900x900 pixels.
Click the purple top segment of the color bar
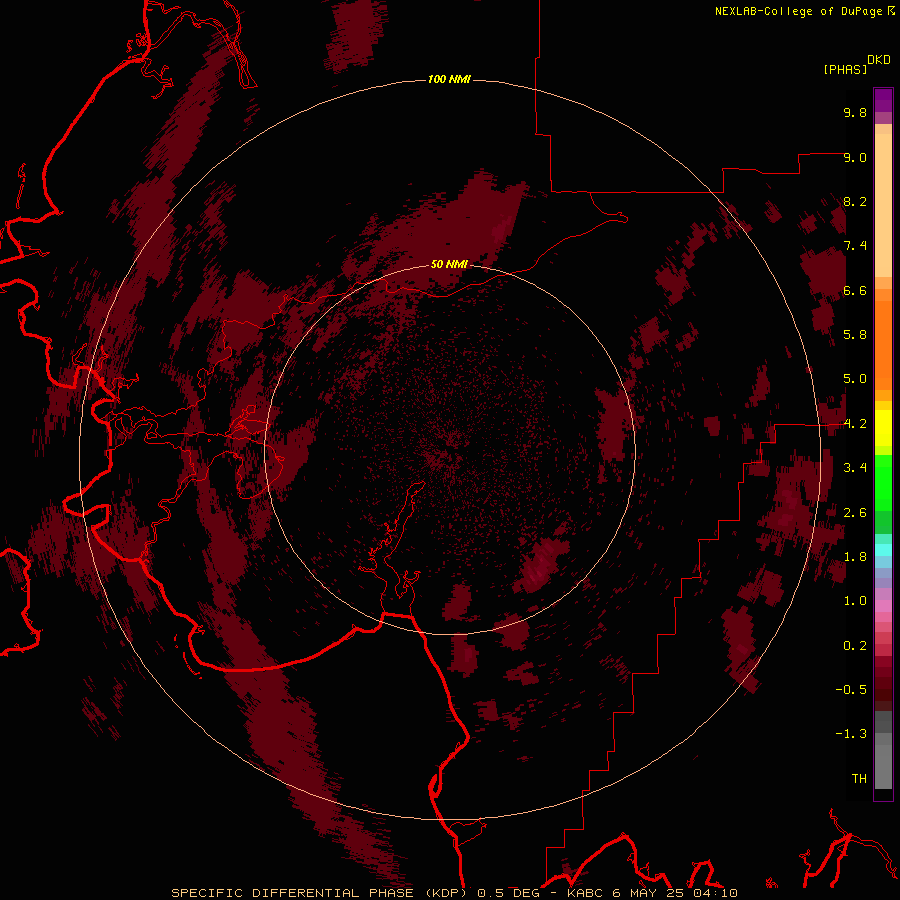coord(883,100)
